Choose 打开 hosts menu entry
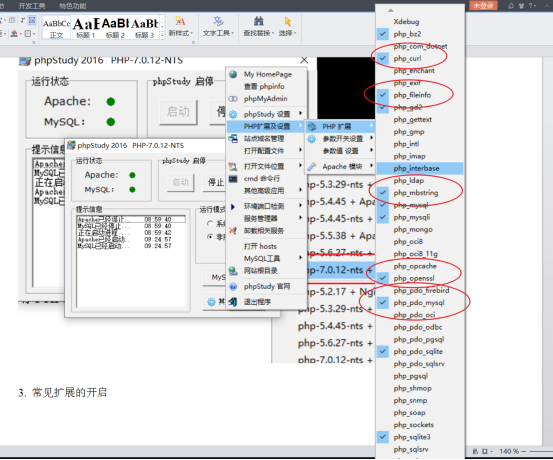 (x=260, y=246)
